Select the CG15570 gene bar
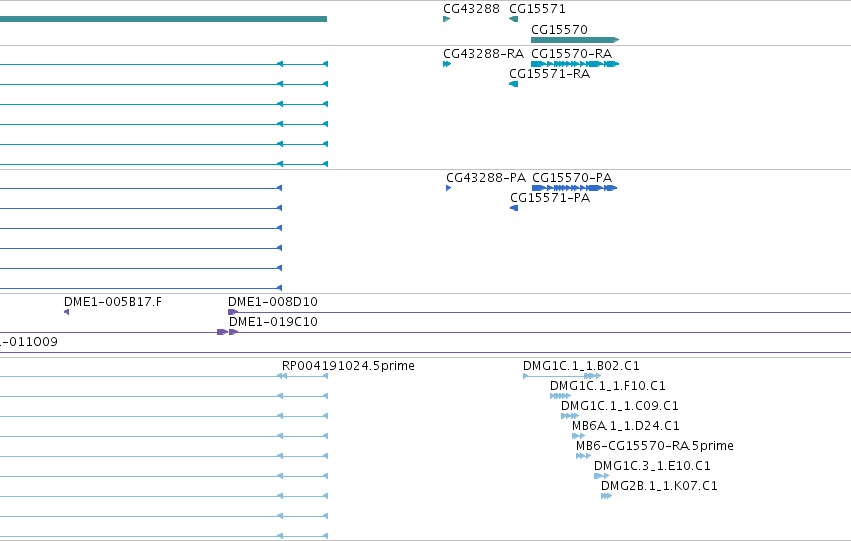The height and width of the screenshot is (541, 851). click(575, 40)
